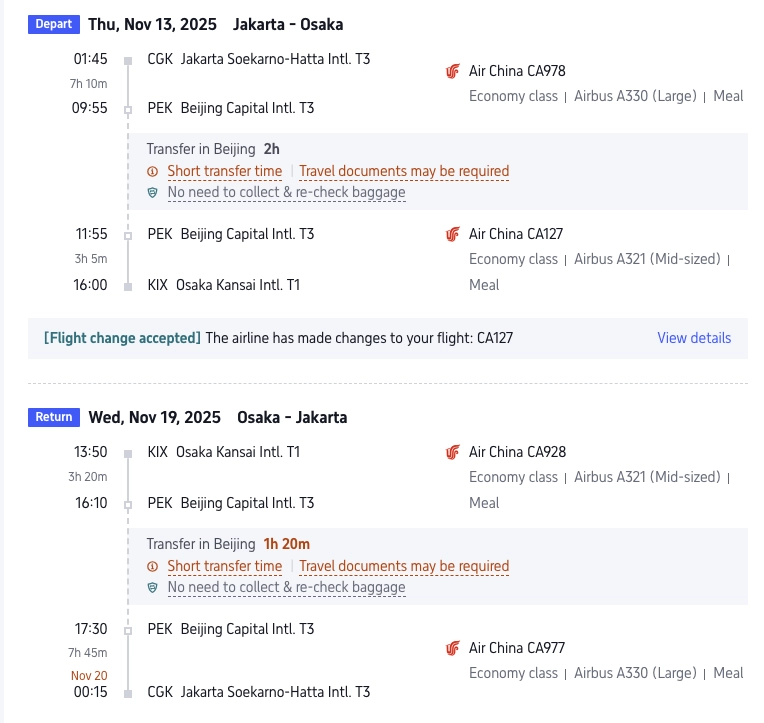This screenshot has height=723, width=764.
Task: Open View details for flight change
Action: [x=694, y=338]
